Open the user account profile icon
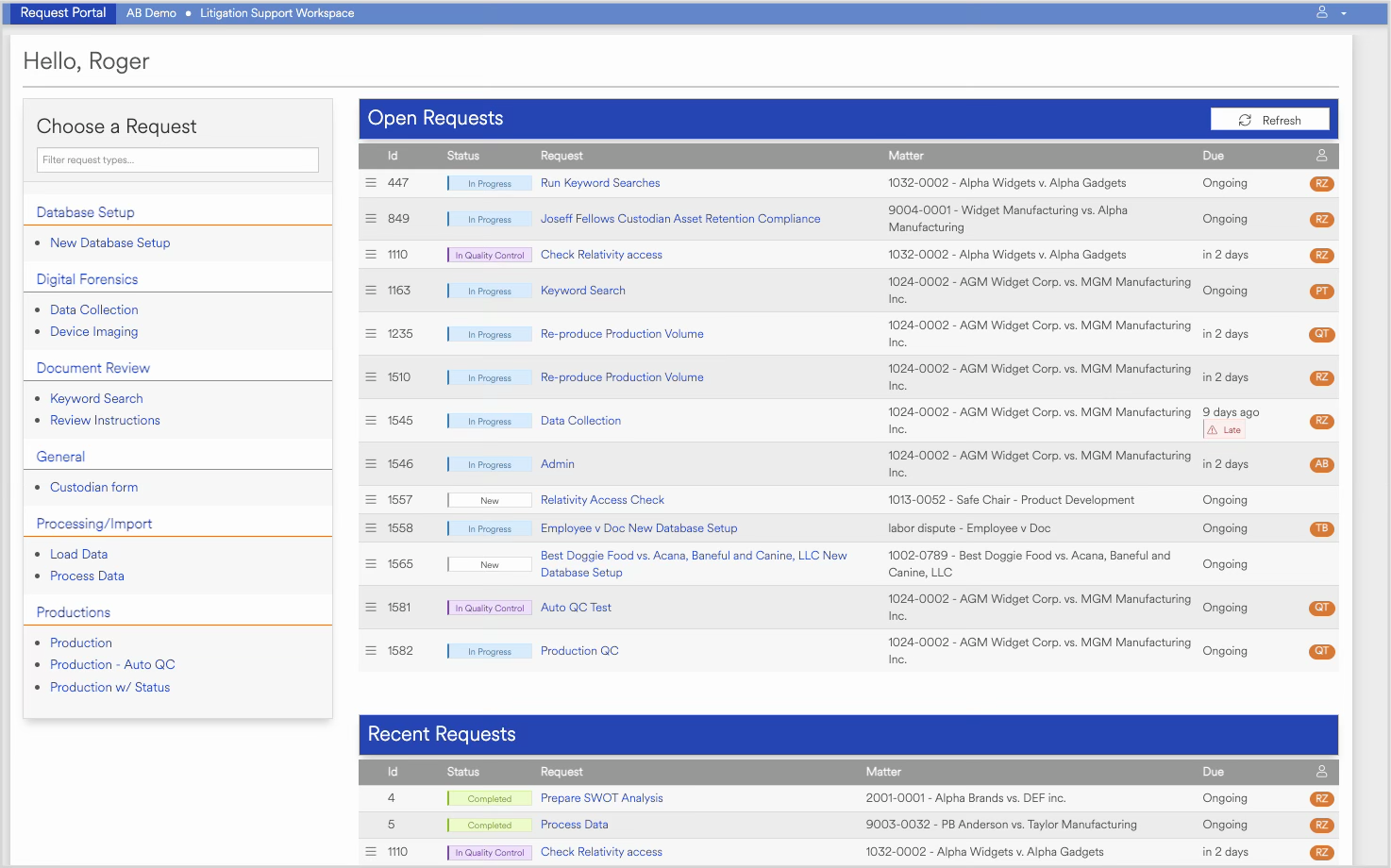Image resolution: width=1391 pixels, height=868 pixels. click(1321, 12)
